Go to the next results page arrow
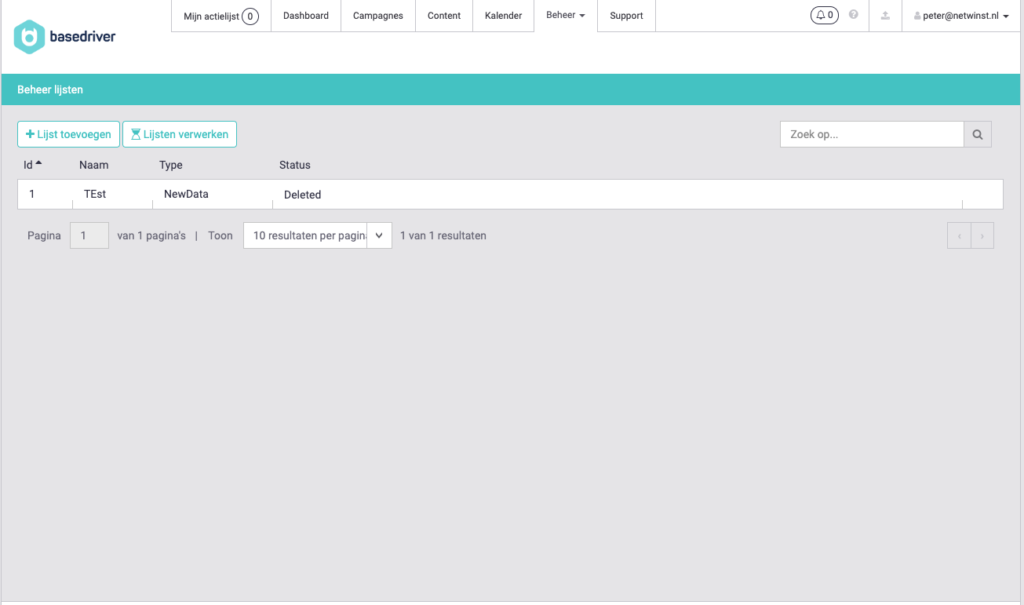Screen dimensions: 1024x605 pos(982,236)
